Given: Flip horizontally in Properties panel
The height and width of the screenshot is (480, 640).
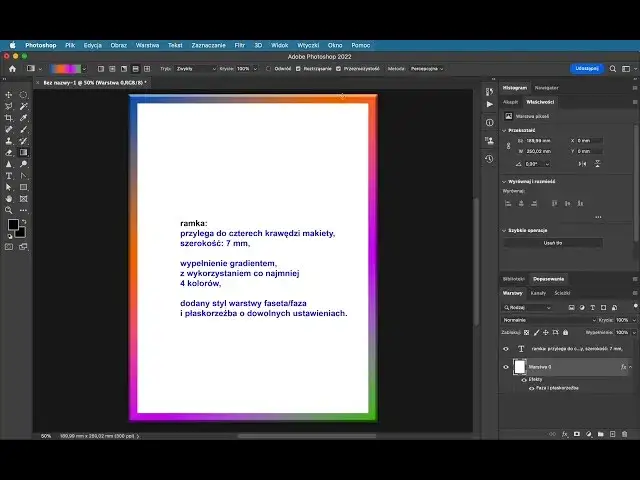Looking at the screenshot, I should coord(582,164).
